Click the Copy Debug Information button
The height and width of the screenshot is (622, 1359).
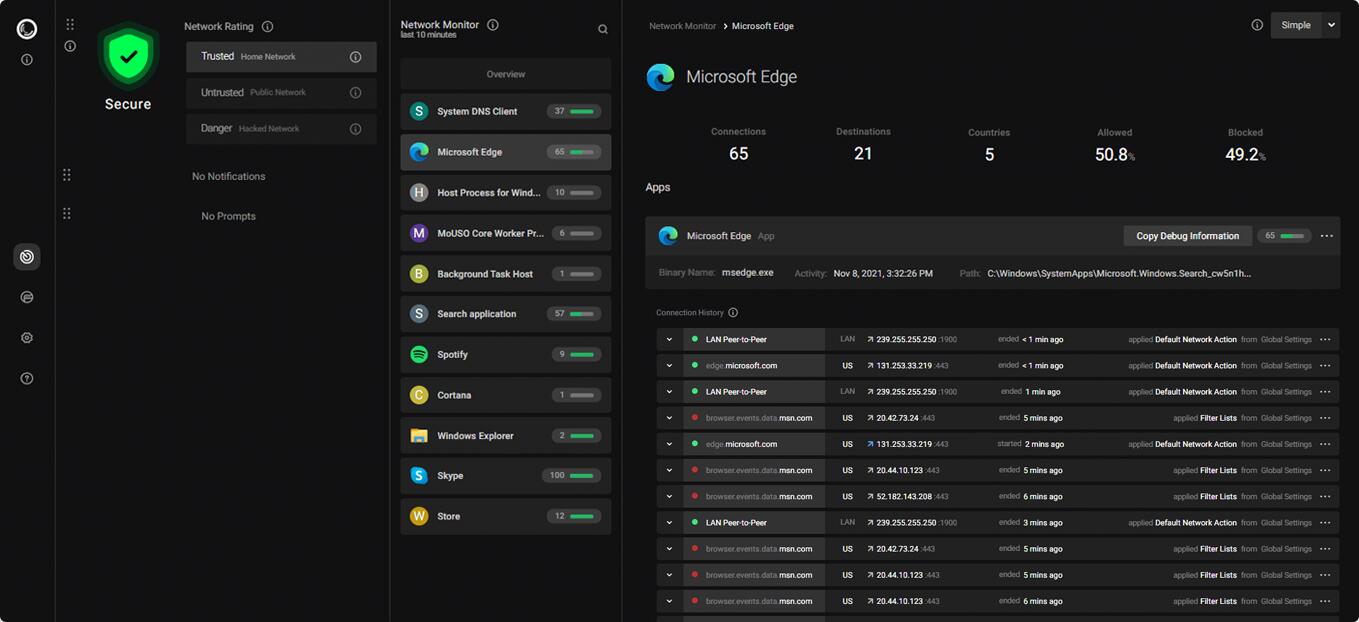click(x=1187, y=236)
